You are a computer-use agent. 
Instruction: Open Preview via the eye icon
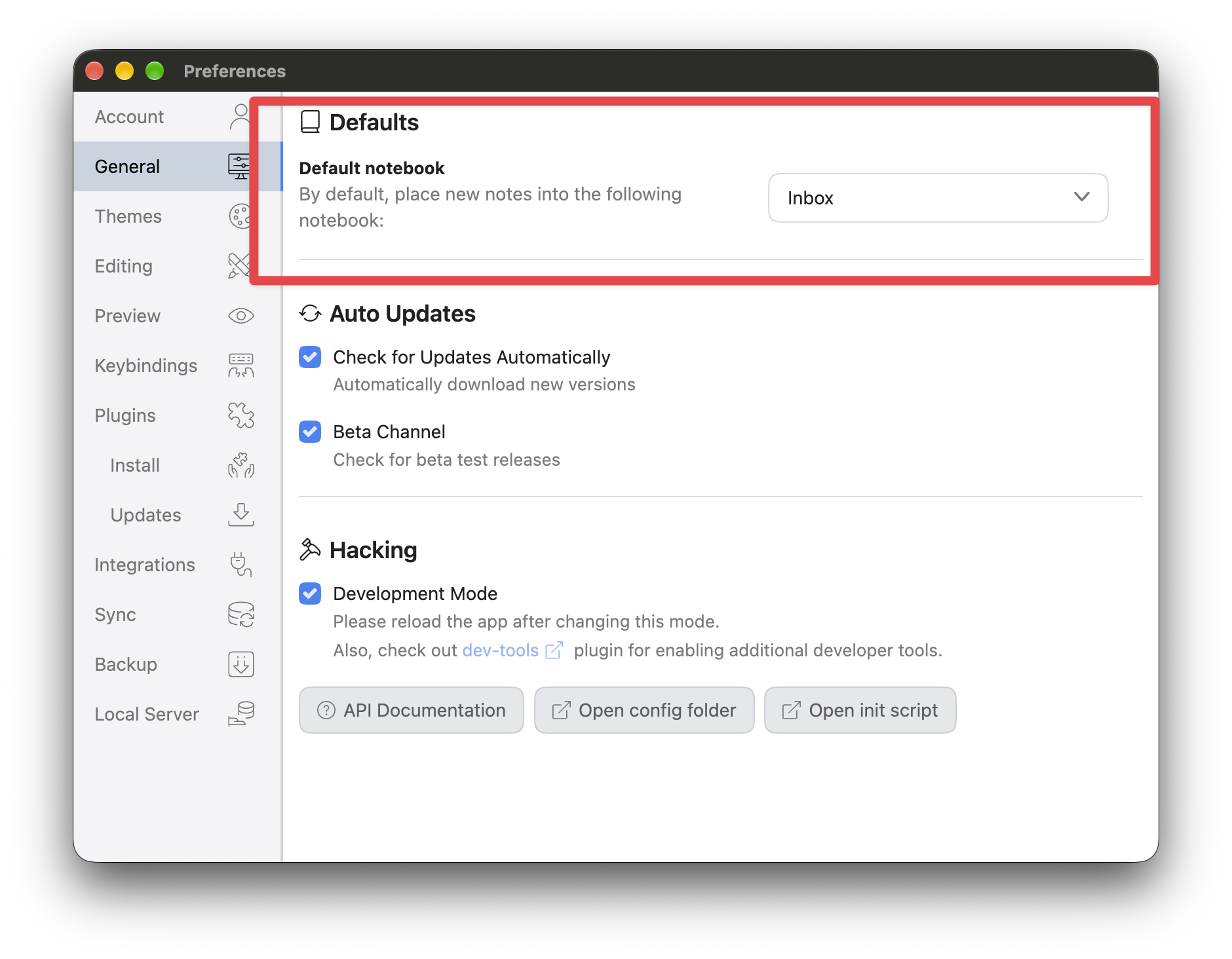[241, 316]
